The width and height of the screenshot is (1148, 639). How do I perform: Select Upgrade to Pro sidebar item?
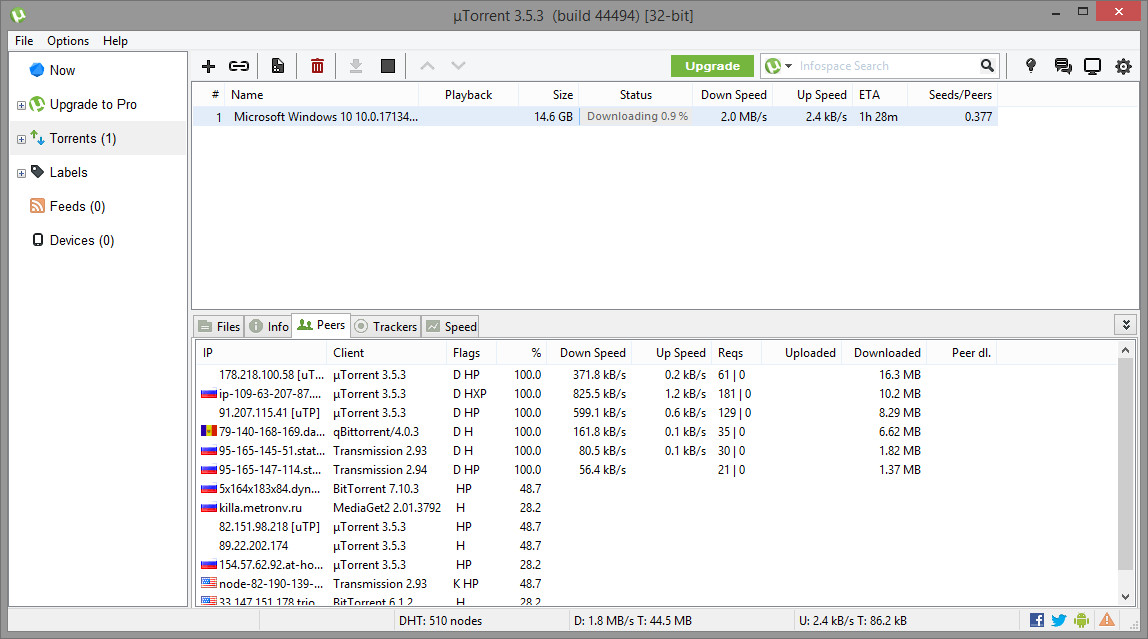pyautogui.click(x=93, y=104)
